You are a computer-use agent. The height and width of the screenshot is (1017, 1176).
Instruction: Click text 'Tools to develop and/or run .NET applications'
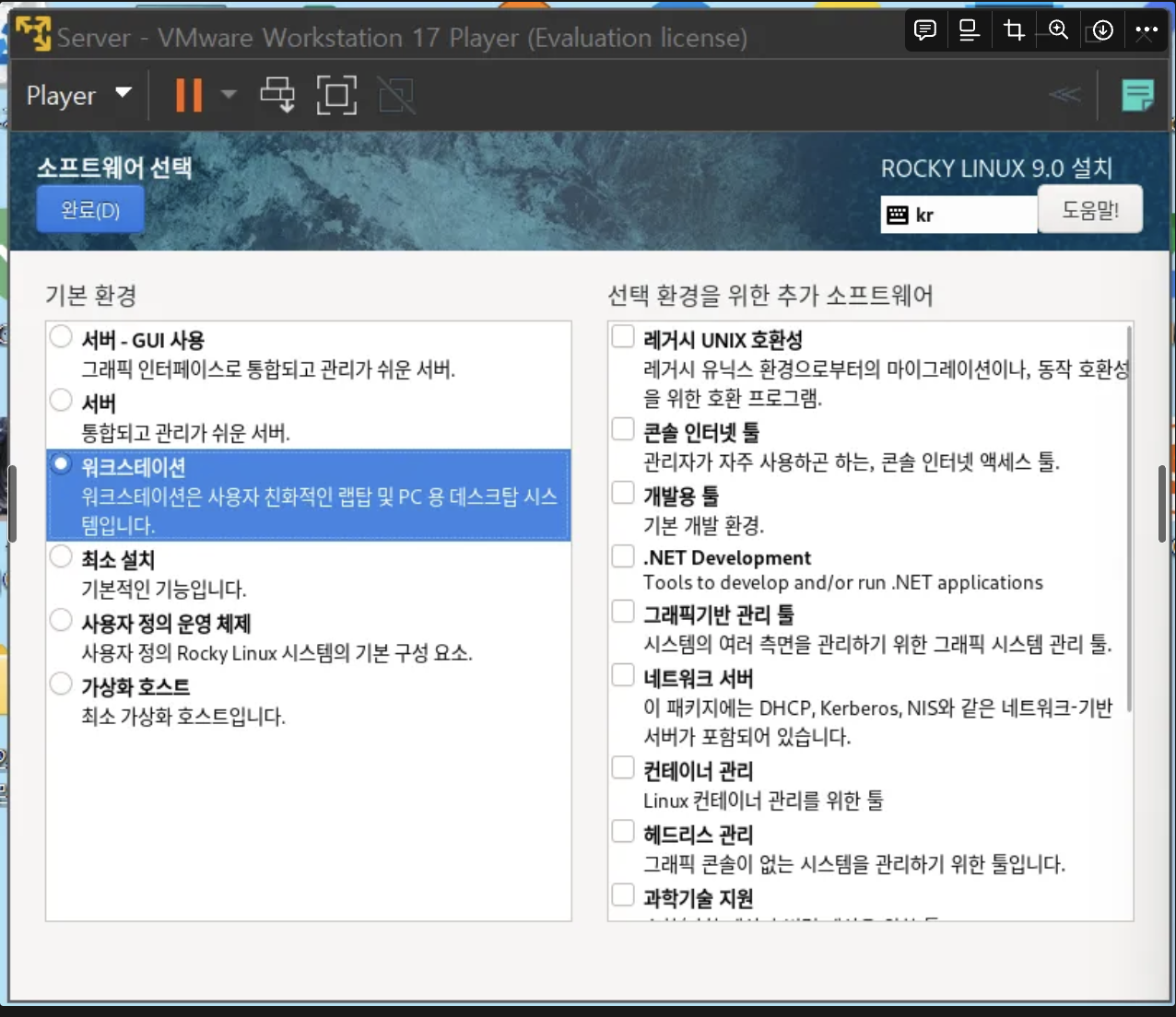click(x=843, y=583)
